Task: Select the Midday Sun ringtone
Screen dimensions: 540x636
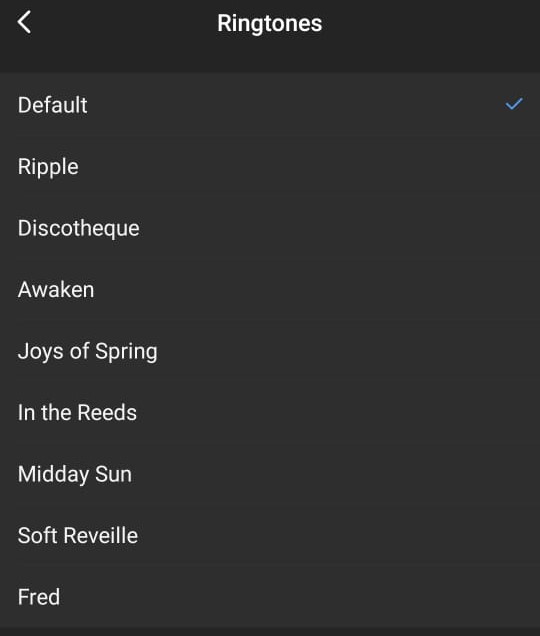Action: (270, 474)
